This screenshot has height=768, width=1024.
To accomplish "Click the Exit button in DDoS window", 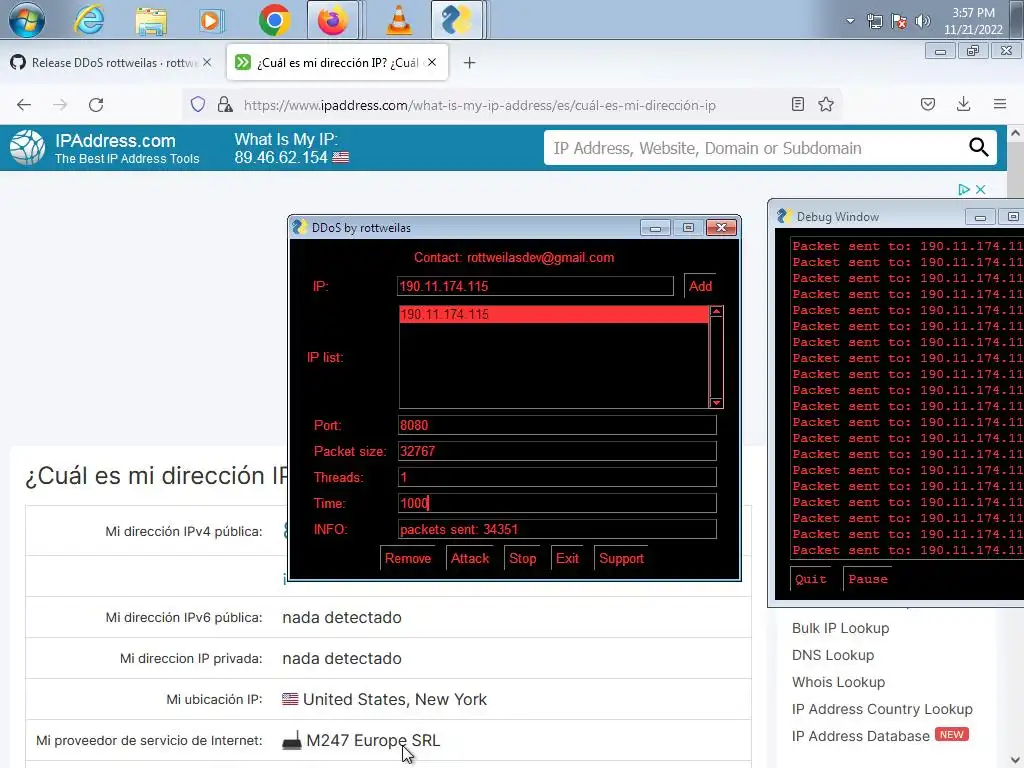I will coord(567,558).
